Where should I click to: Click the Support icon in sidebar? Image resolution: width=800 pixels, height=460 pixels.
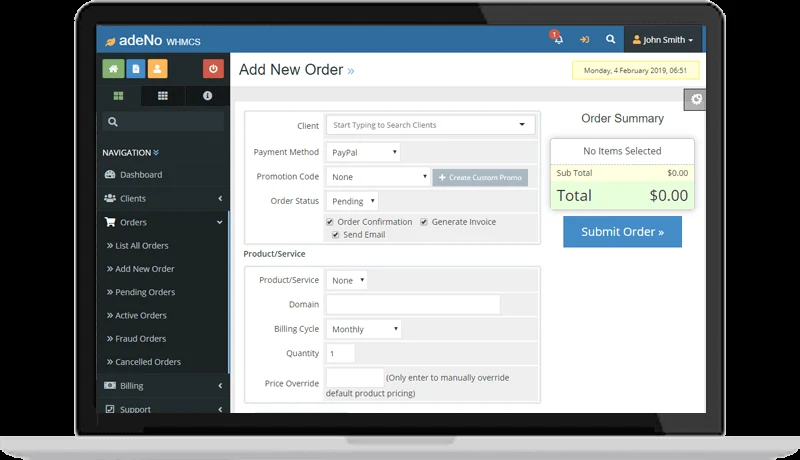[110, 409]
